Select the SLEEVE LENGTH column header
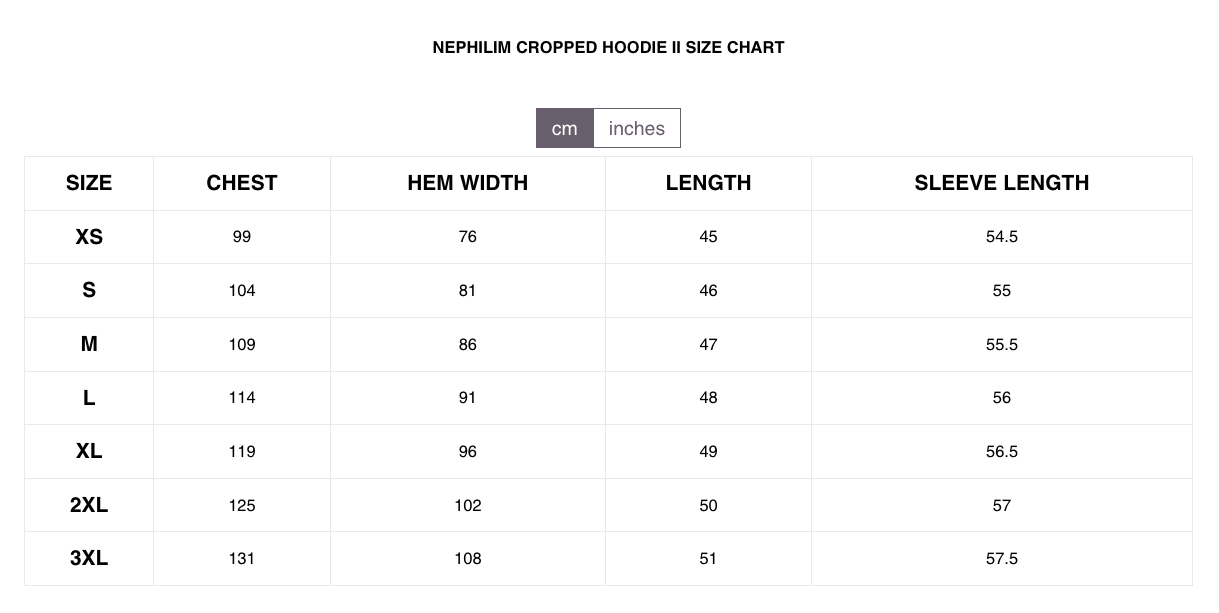This screenshot has width=1219, height=613. tap(1001, 183)
